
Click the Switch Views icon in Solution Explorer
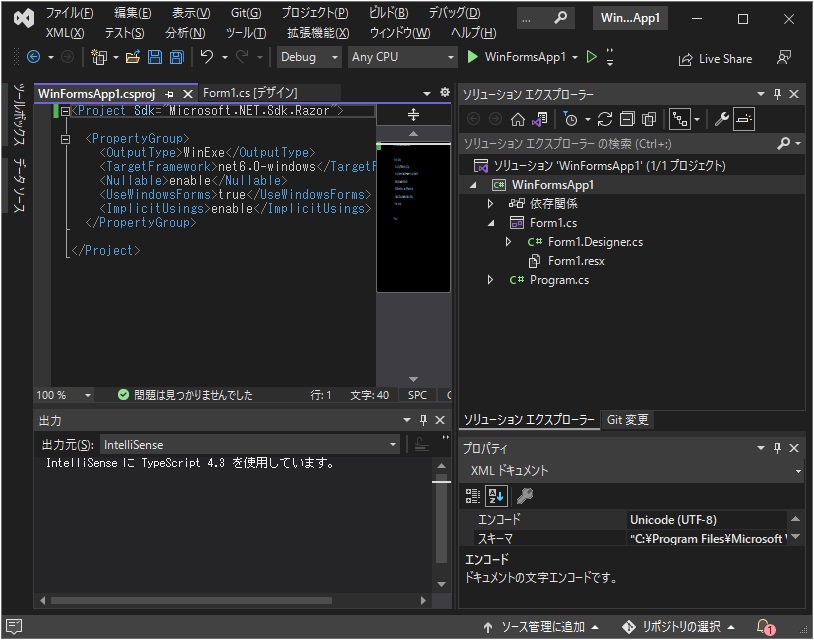coord(539,119)
